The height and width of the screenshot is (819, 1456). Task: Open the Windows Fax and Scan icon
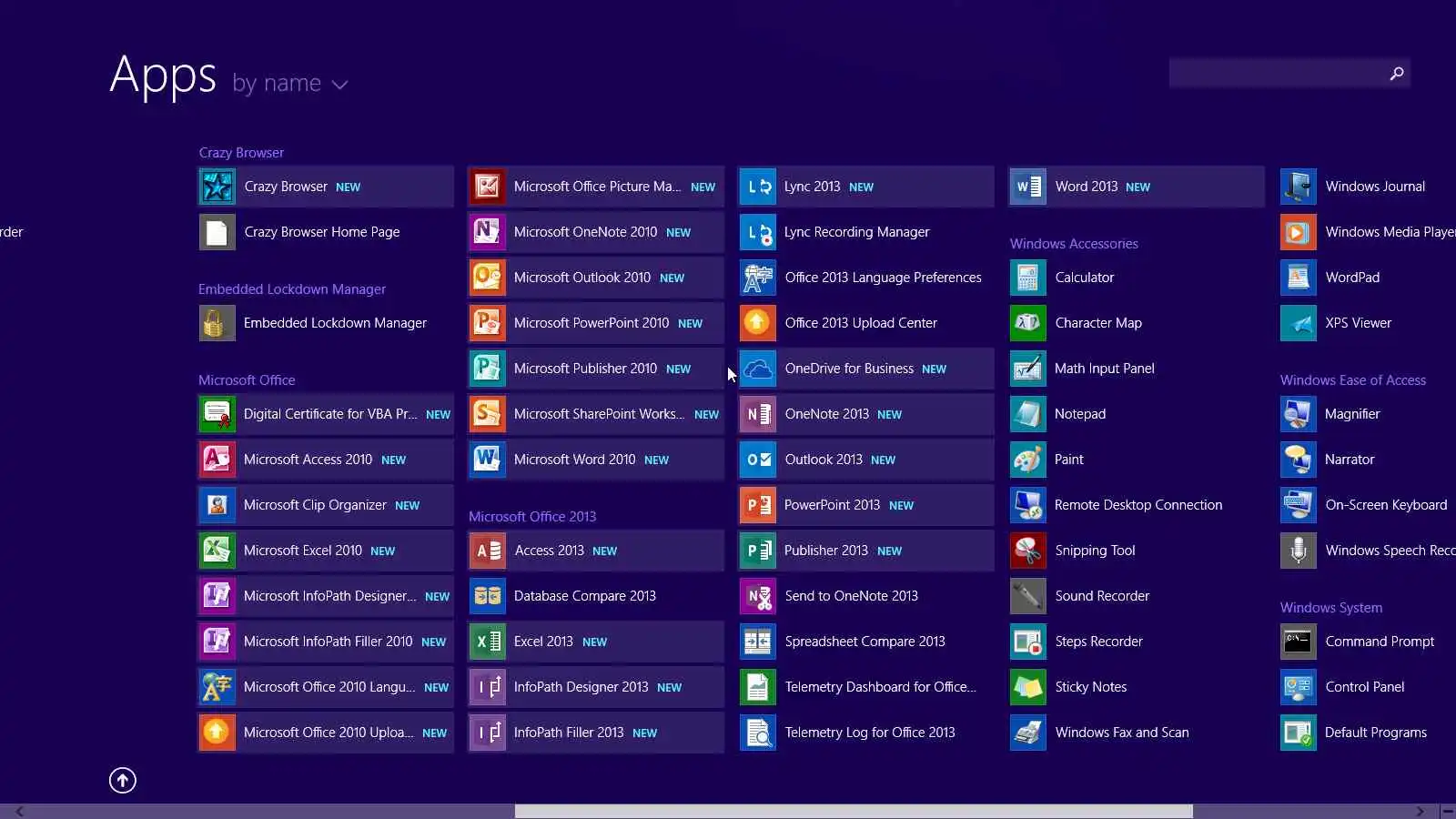(x=1027, y=733)
